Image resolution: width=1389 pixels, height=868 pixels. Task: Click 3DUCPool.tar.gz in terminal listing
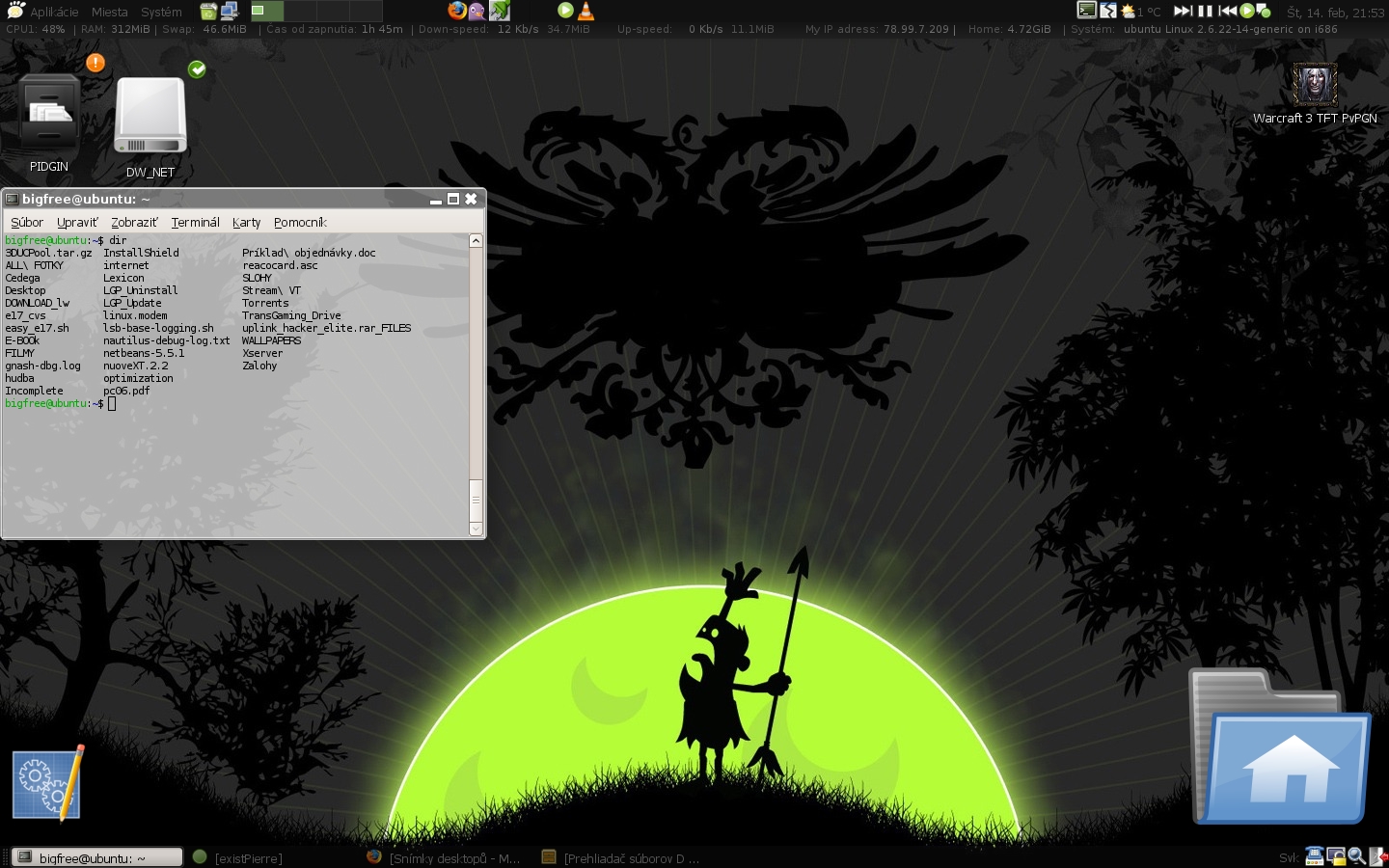click(x=48, y=253)
